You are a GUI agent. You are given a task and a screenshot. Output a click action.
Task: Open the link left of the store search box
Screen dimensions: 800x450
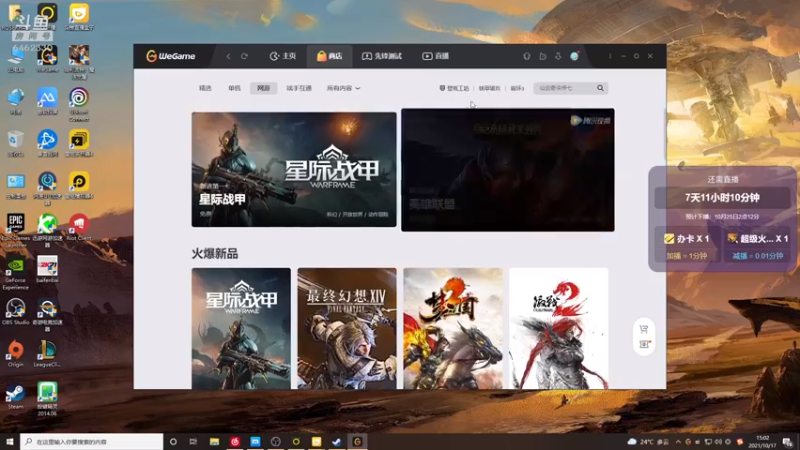[517, 88]
